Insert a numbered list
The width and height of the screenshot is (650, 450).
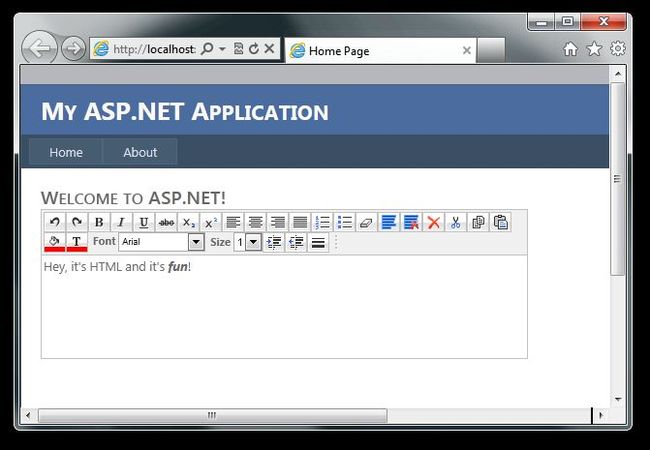(x=323, y=222)
